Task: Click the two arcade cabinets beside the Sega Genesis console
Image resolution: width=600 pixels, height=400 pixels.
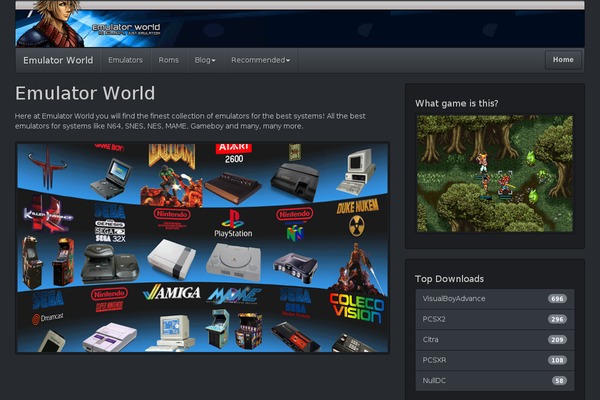Action: pyautogui.click(x=48, y=262)
